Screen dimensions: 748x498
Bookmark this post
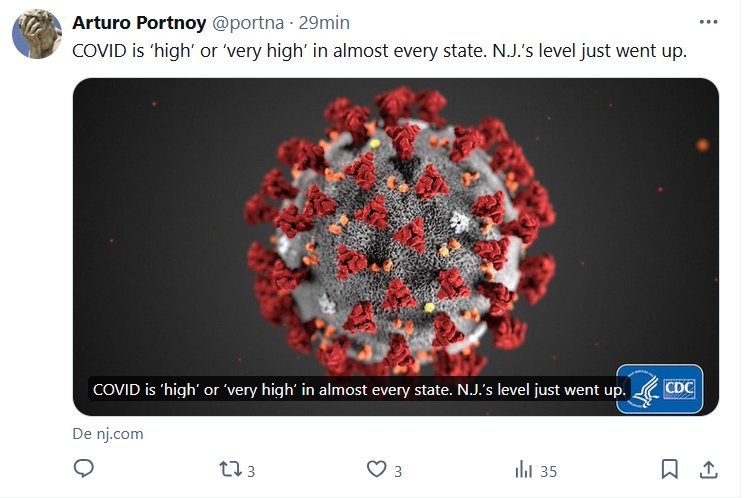670,469
